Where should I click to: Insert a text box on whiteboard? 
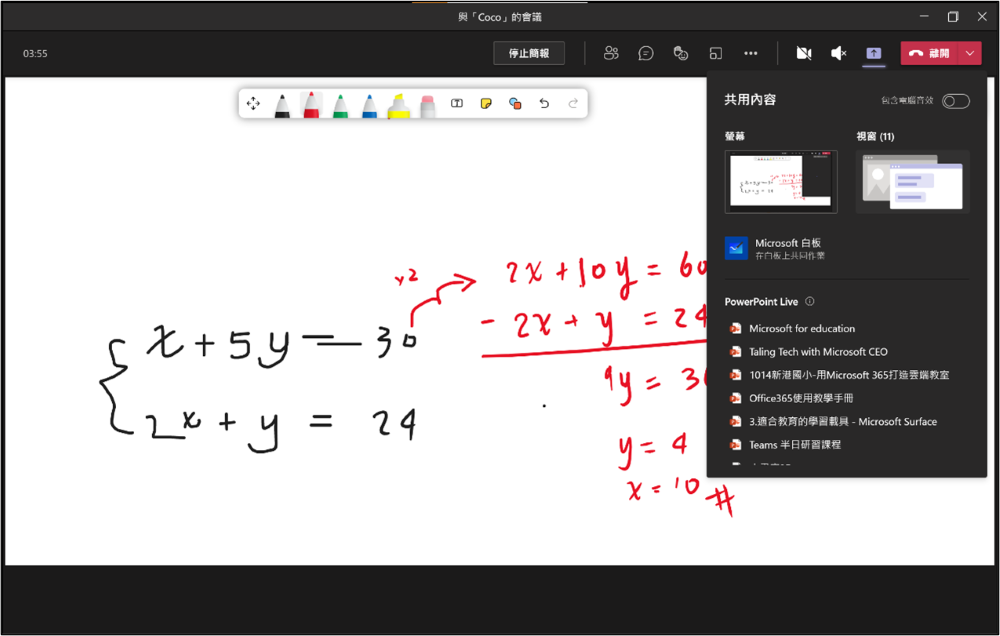(457, 103)
